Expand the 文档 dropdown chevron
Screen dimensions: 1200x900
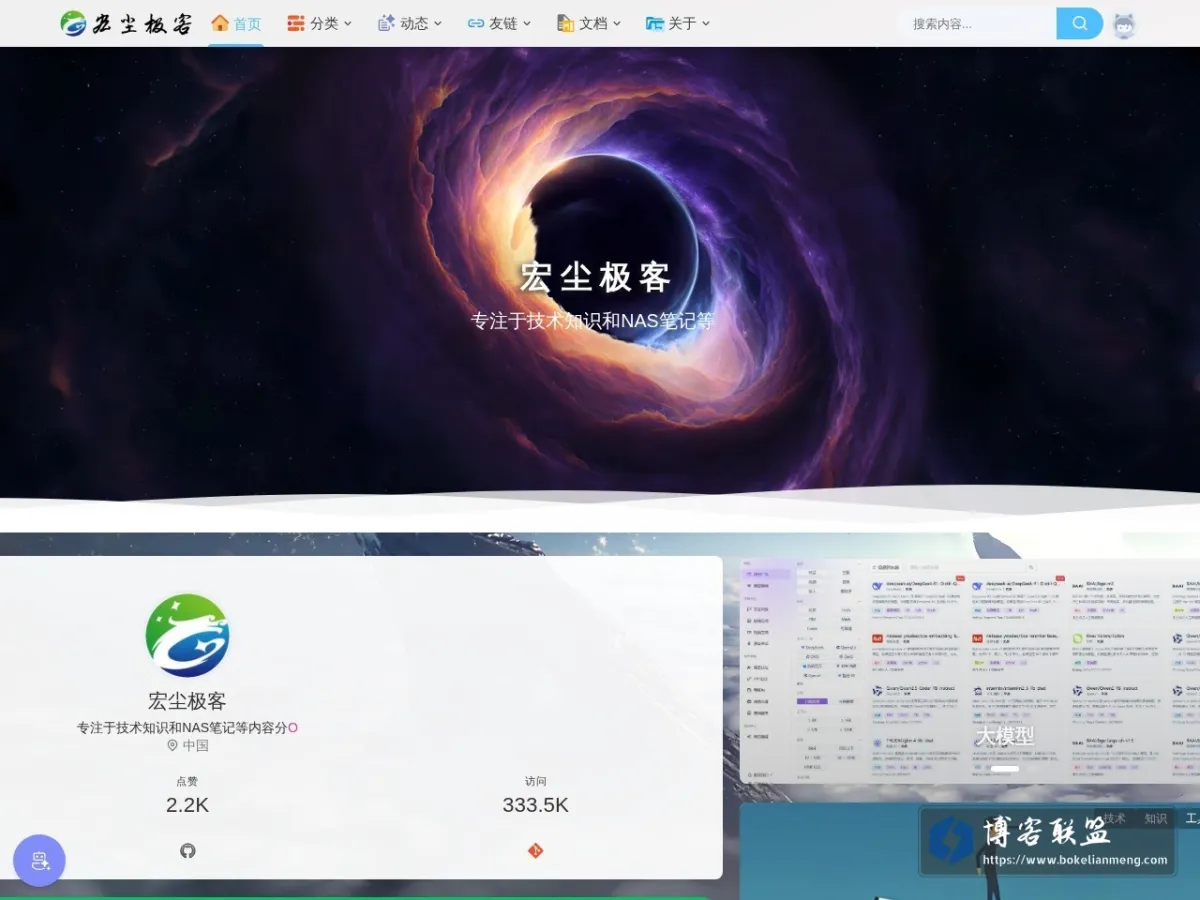617,23
